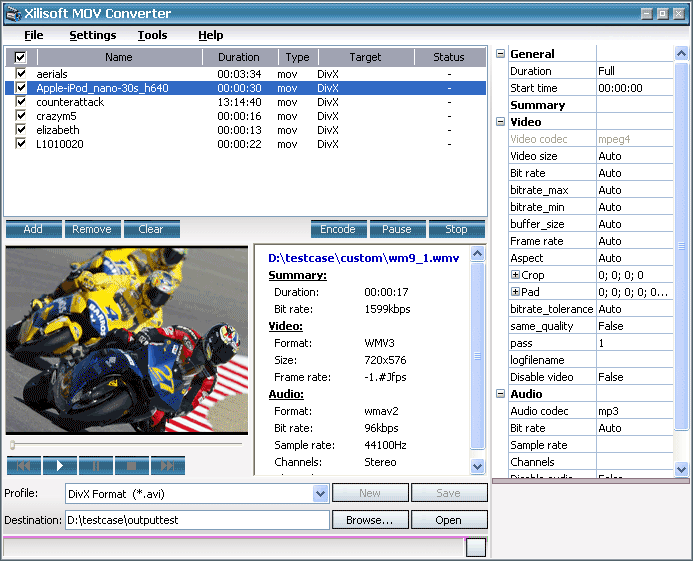Click the Start time 00:00:00 value
The width and height of the screenshot is (693, 561).
pos(635,88)
